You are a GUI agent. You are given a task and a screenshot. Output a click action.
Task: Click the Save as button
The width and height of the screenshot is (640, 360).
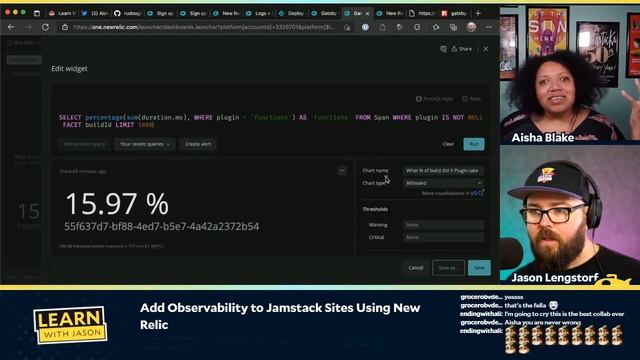click(448, 268)
